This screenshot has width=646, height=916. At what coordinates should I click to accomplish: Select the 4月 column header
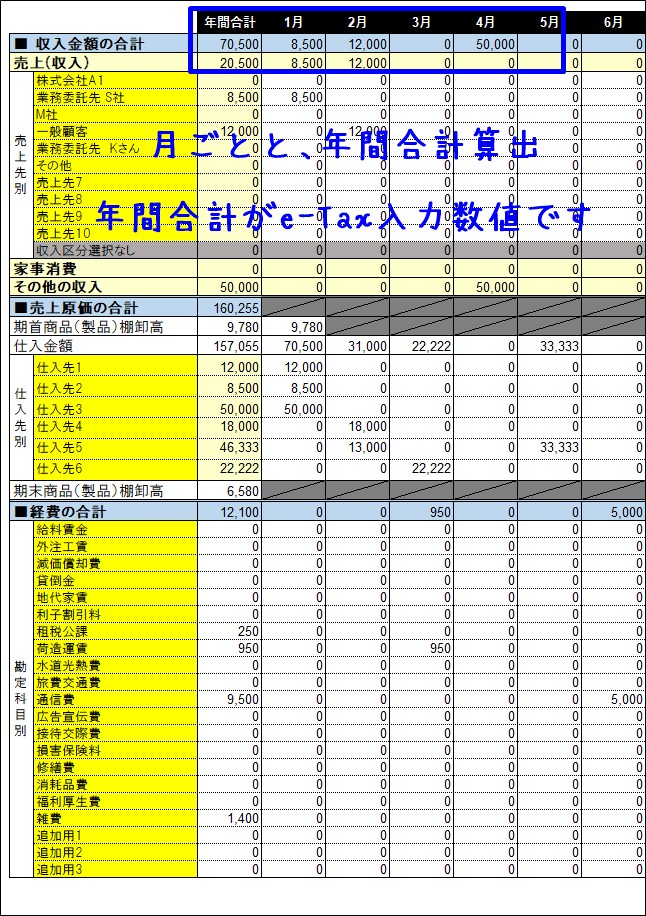[x=487, y=21]
